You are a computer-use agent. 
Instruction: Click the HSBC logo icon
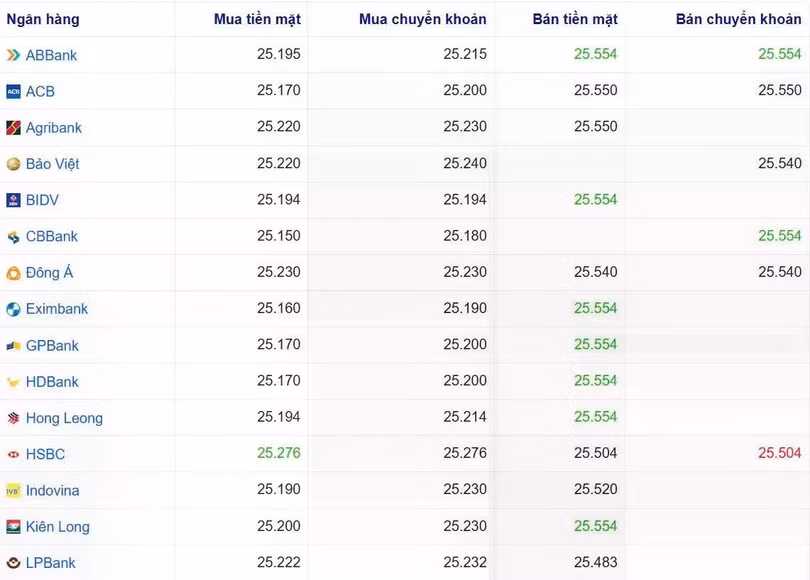(x=13, y=454)
